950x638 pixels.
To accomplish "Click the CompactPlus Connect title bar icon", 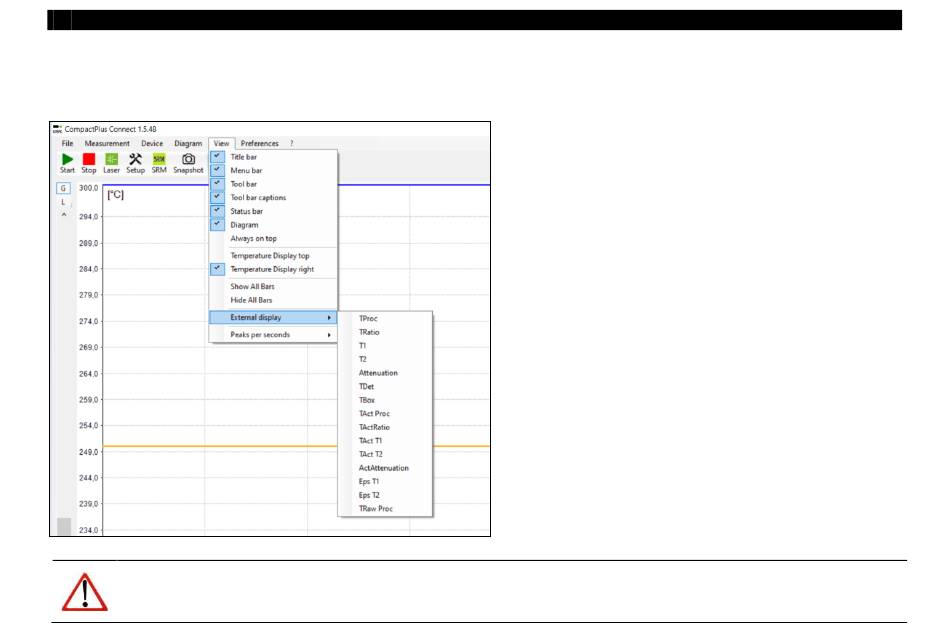I will coord(57,129).
